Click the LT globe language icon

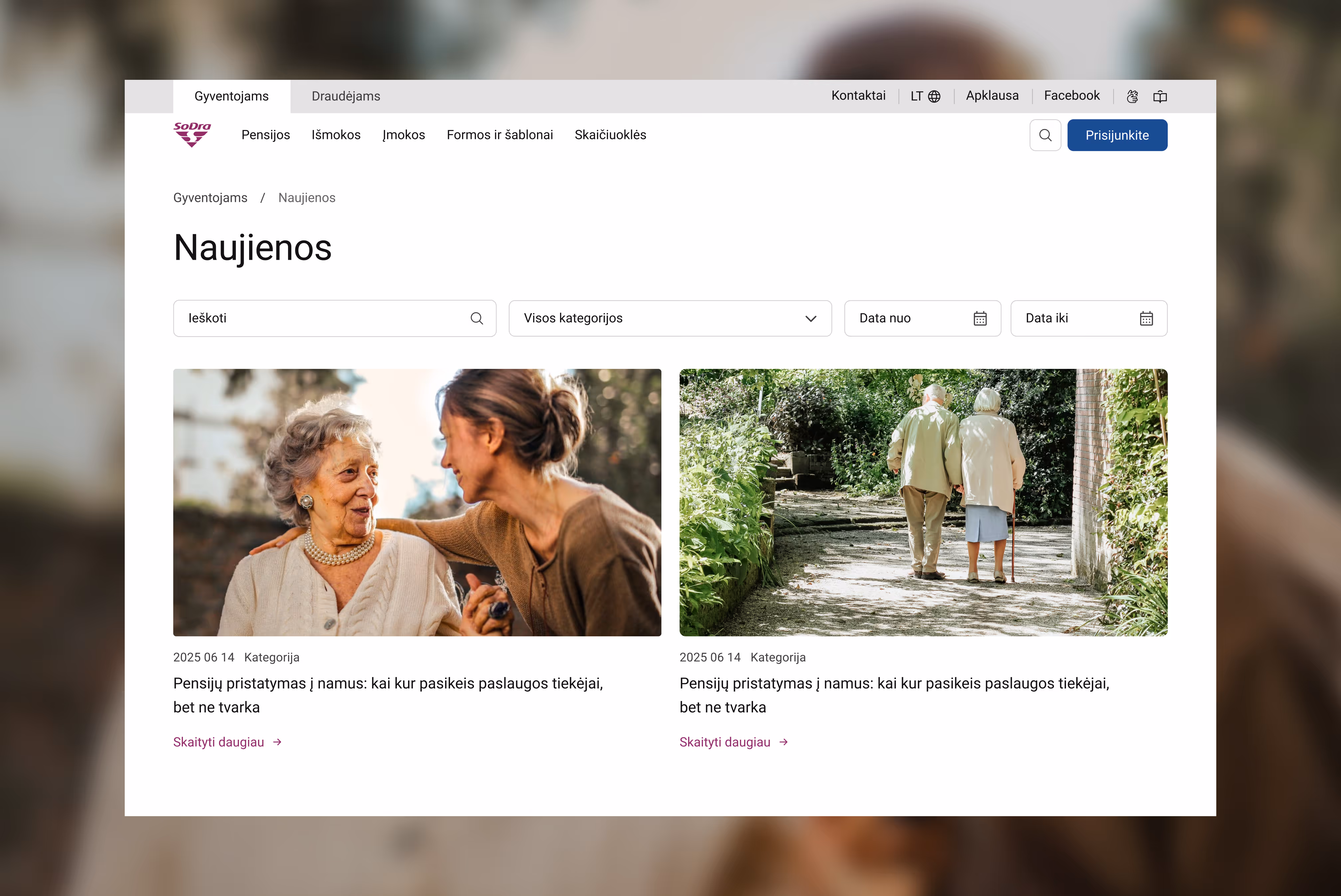(934, 96)
